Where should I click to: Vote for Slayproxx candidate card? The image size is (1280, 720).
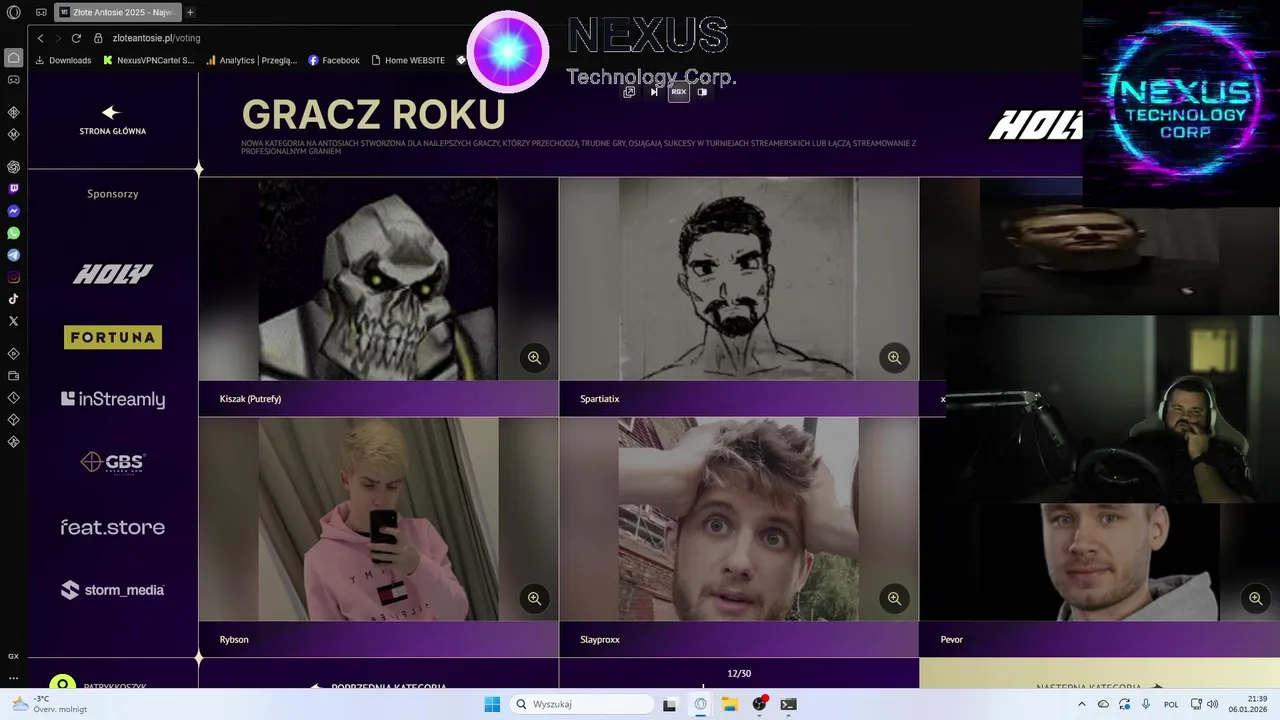pos(738,537)
